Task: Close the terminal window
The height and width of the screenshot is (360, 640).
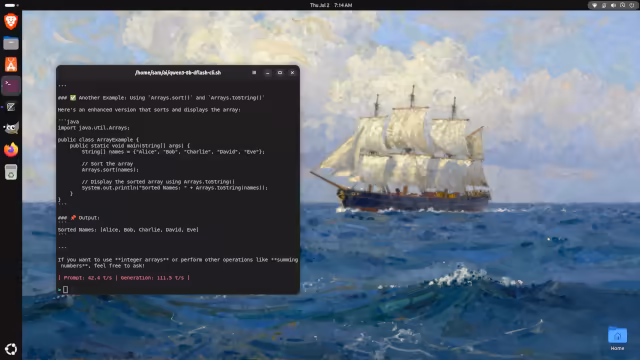Action: point(292,73)
